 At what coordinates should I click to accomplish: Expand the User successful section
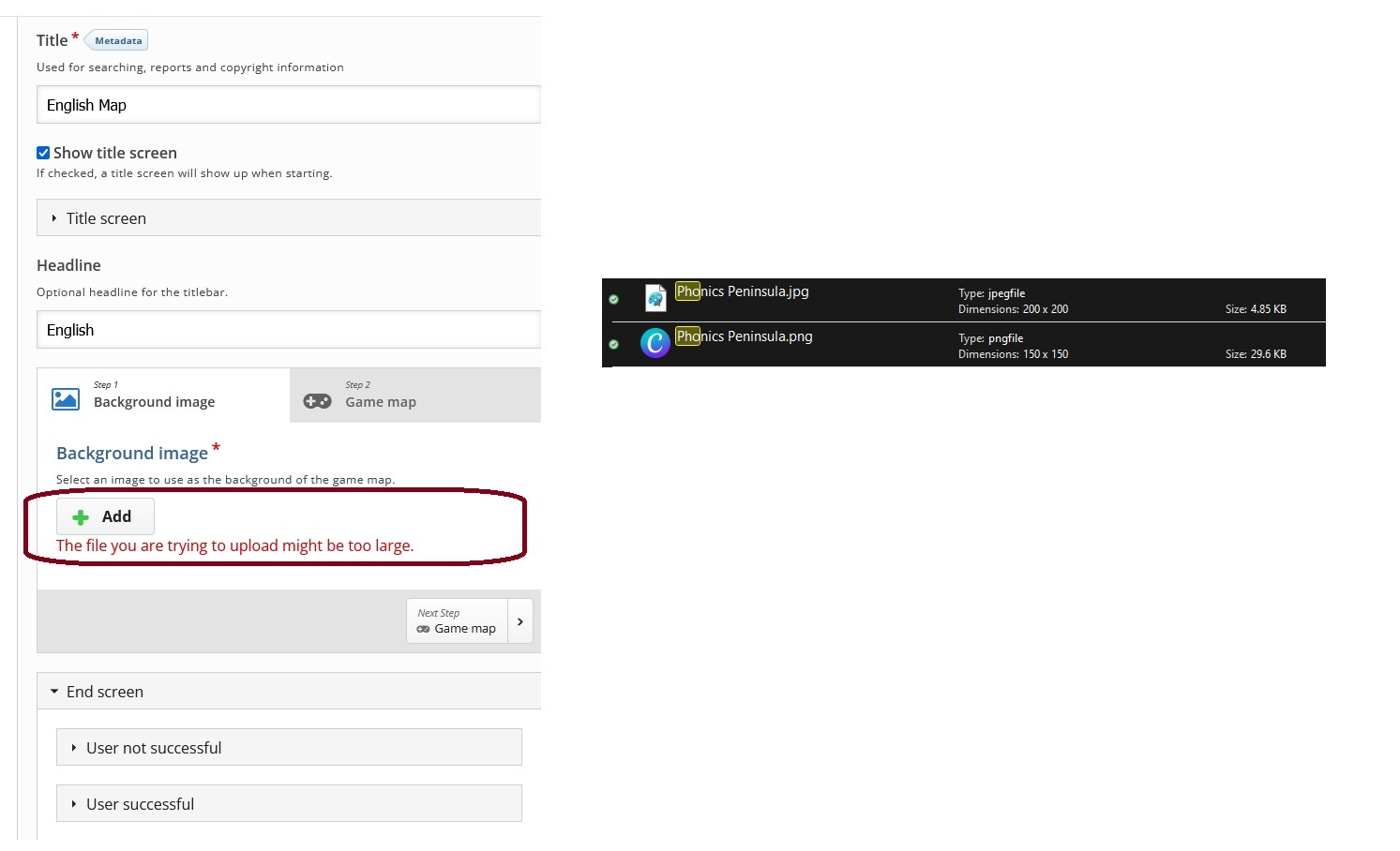point(289,803)
